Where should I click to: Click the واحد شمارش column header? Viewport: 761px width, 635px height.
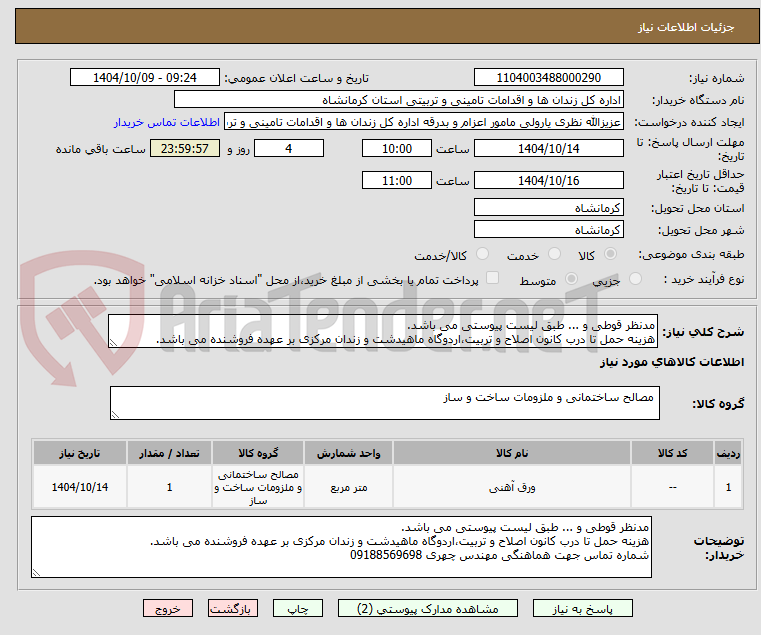pyautogui.click(x=348, y=453)
